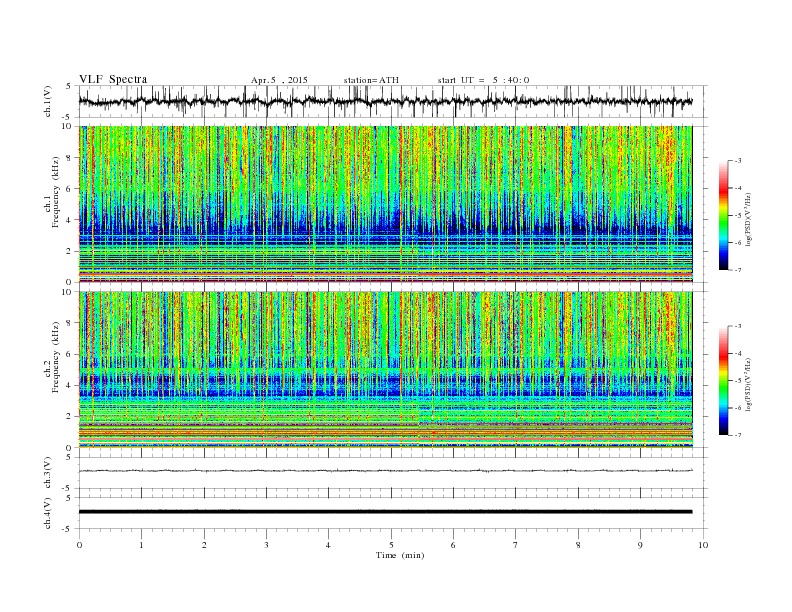Click the 'ch.1(V)' waveform axis label

[x=48, y=101]
